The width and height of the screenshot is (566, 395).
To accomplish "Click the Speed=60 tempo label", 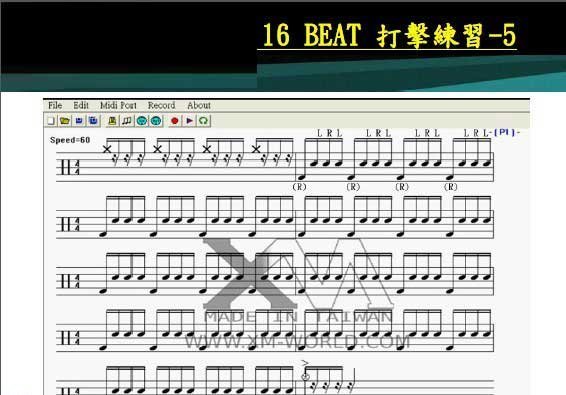I will tap(70, 140).
